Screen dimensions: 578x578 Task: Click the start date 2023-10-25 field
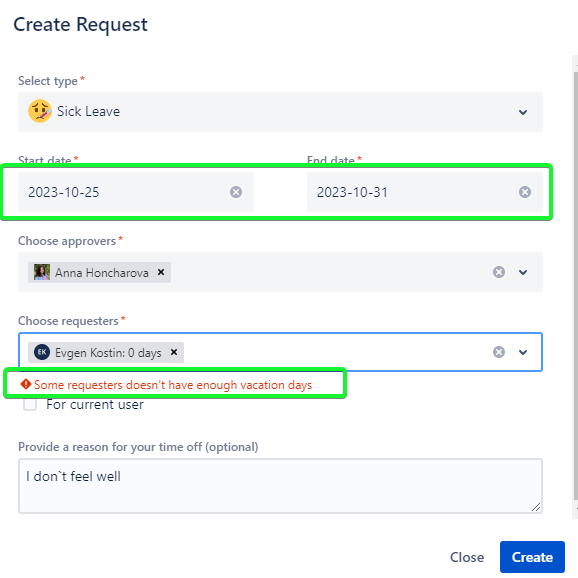point(136,192)
